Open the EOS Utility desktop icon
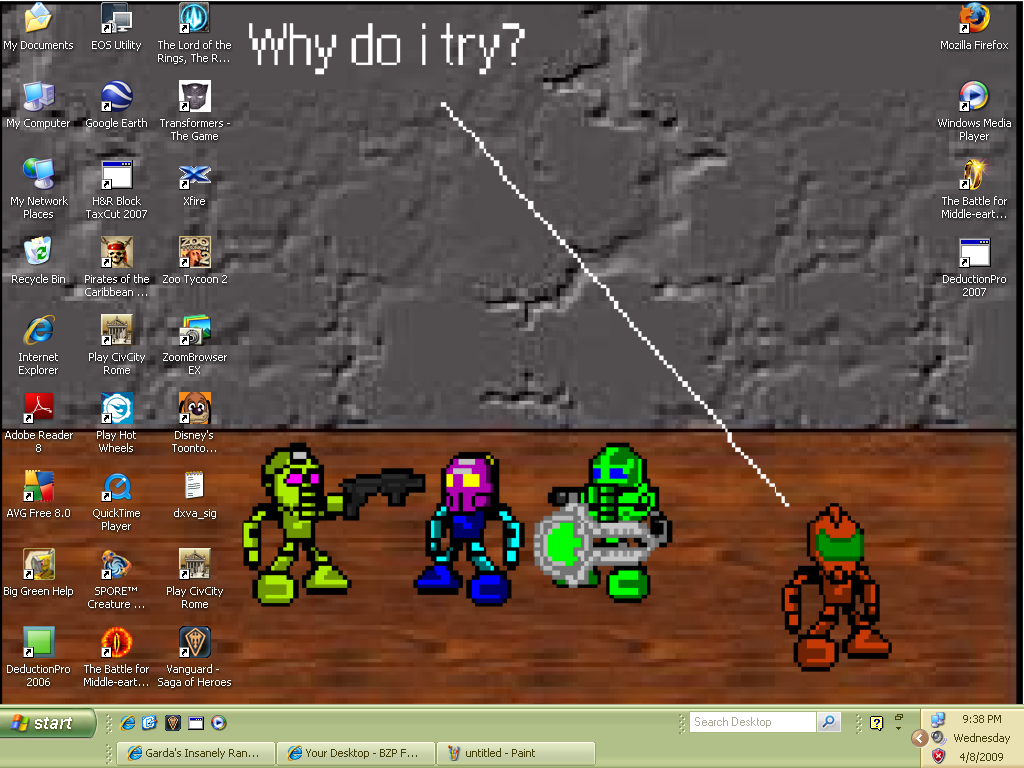1024x768 pixels. (x=115, y=15)
